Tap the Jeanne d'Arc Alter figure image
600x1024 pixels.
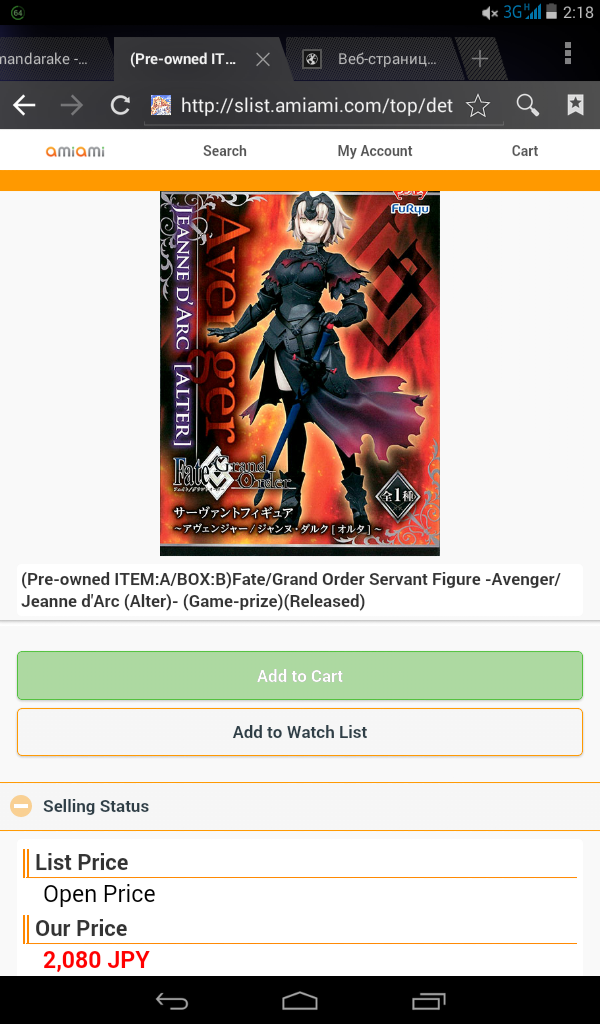(300, 373)
